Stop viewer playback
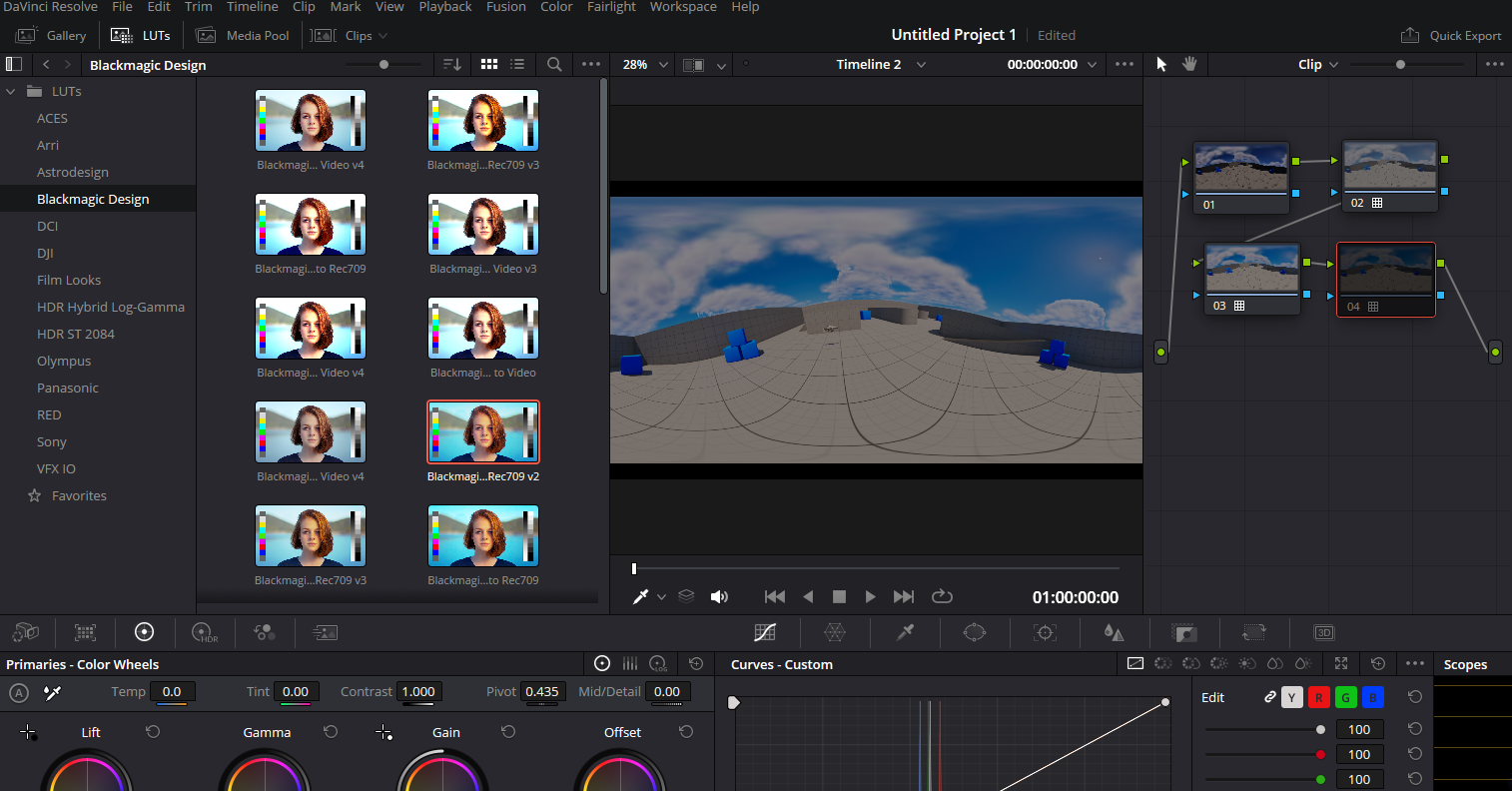The height and width of the screenshot is (791, 1512). 839,596
